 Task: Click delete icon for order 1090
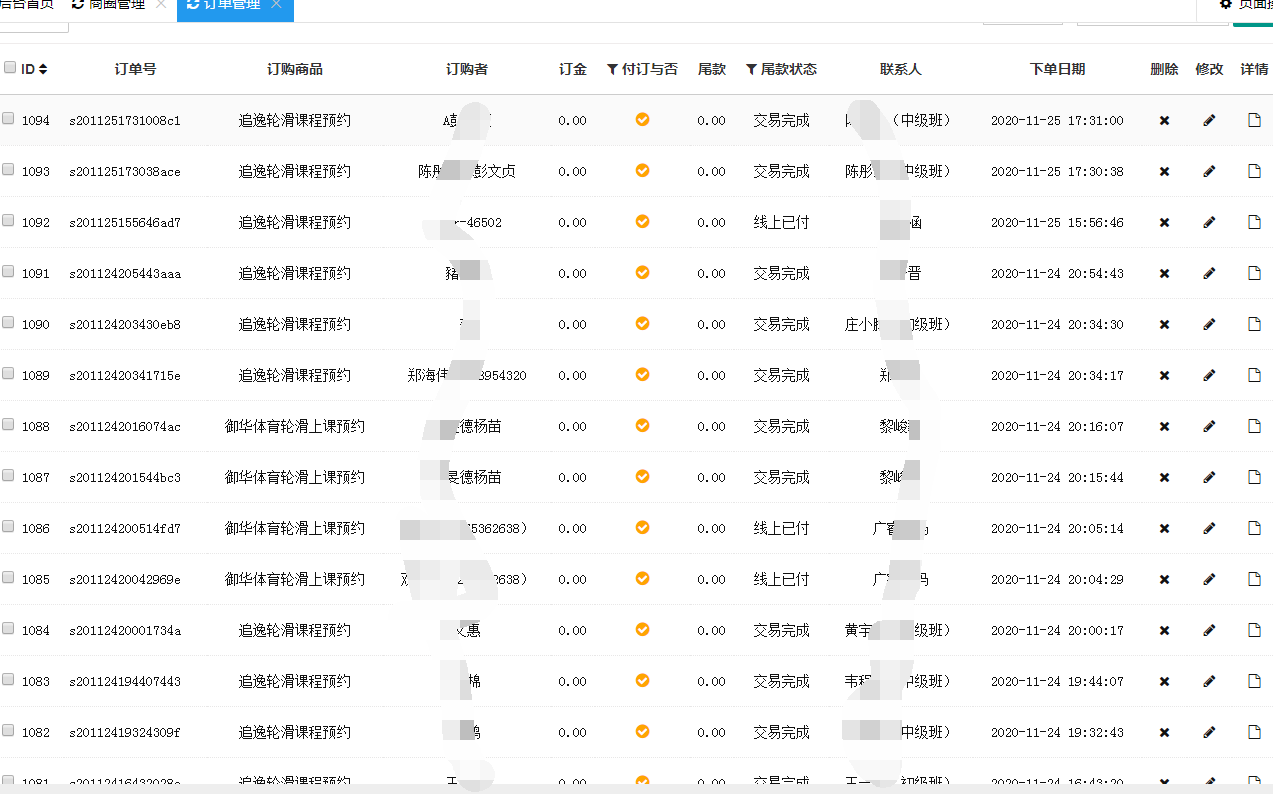[x=1164, y=325]
